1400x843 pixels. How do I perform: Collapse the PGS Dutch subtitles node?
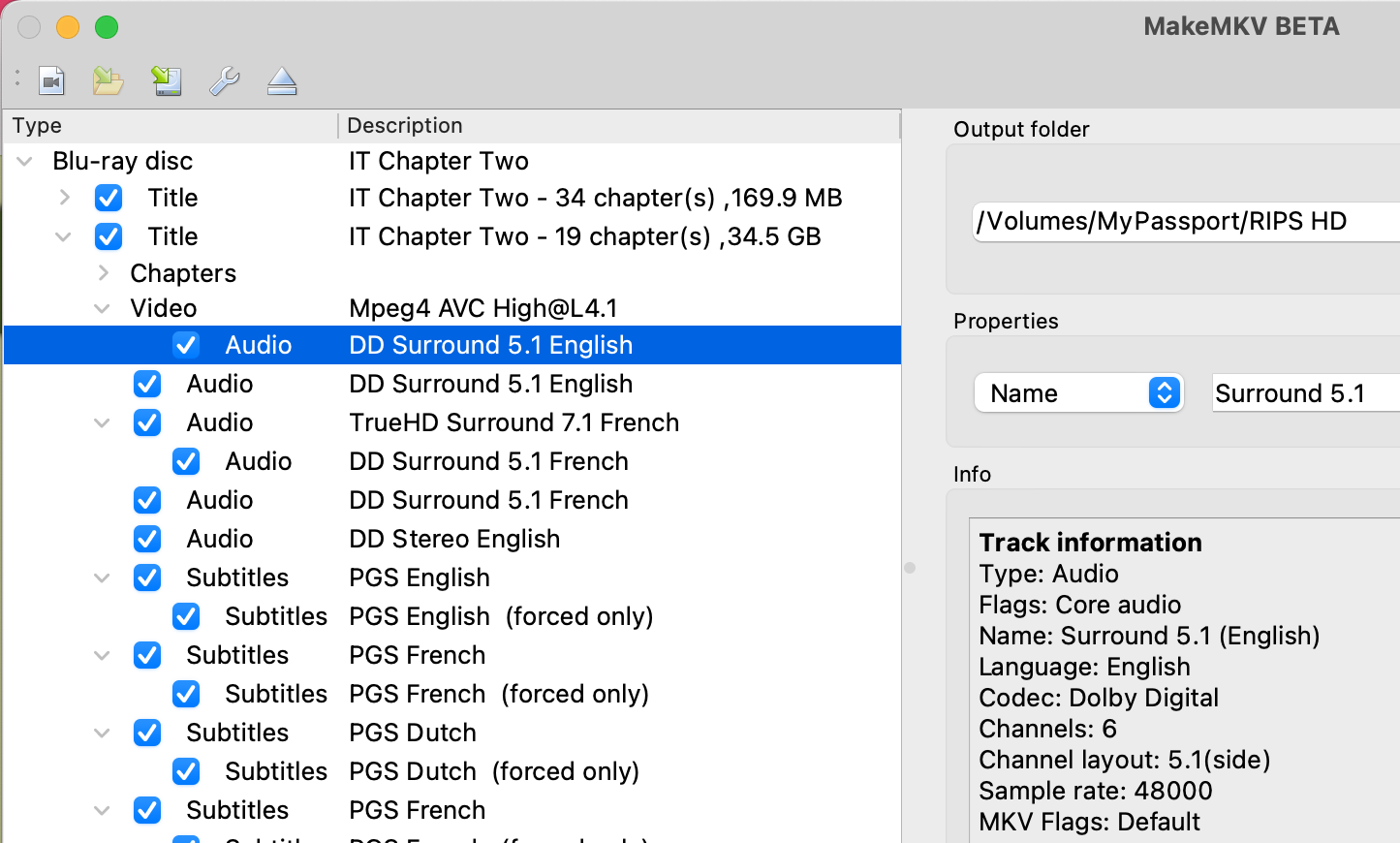tap(102, 733)
